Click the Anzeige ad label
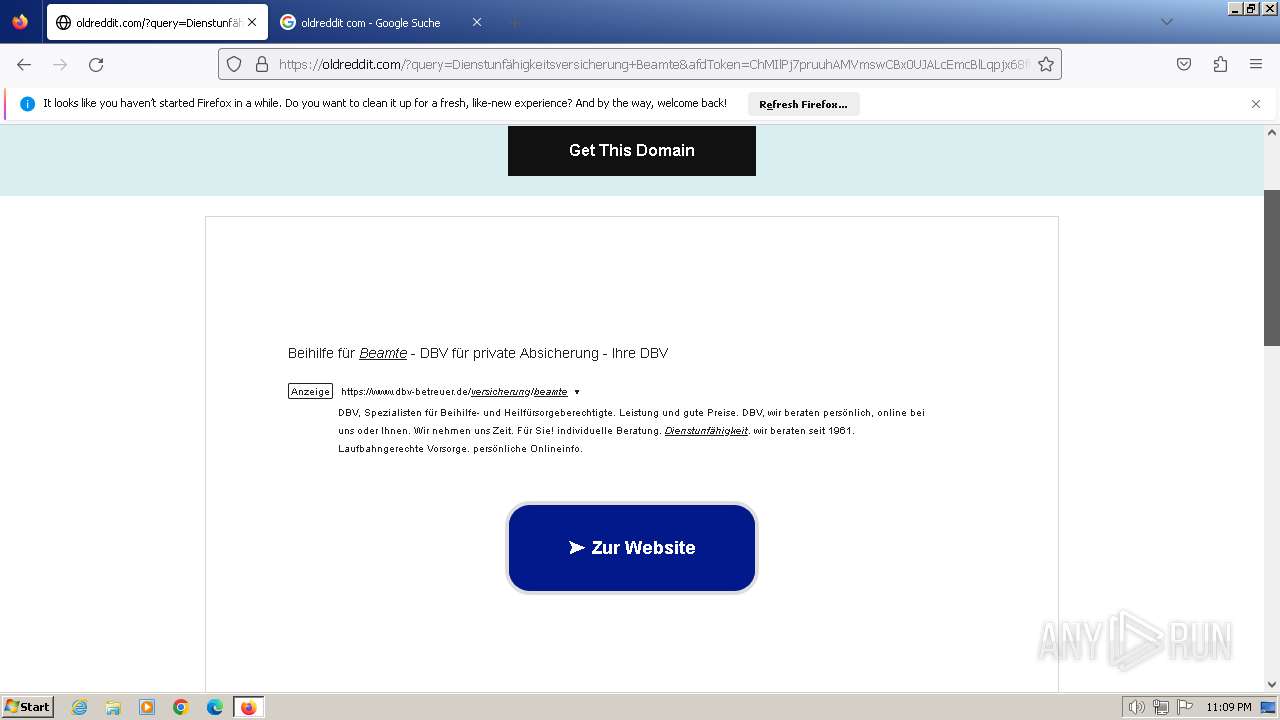The image size is (1280, 720). (310, 392)
